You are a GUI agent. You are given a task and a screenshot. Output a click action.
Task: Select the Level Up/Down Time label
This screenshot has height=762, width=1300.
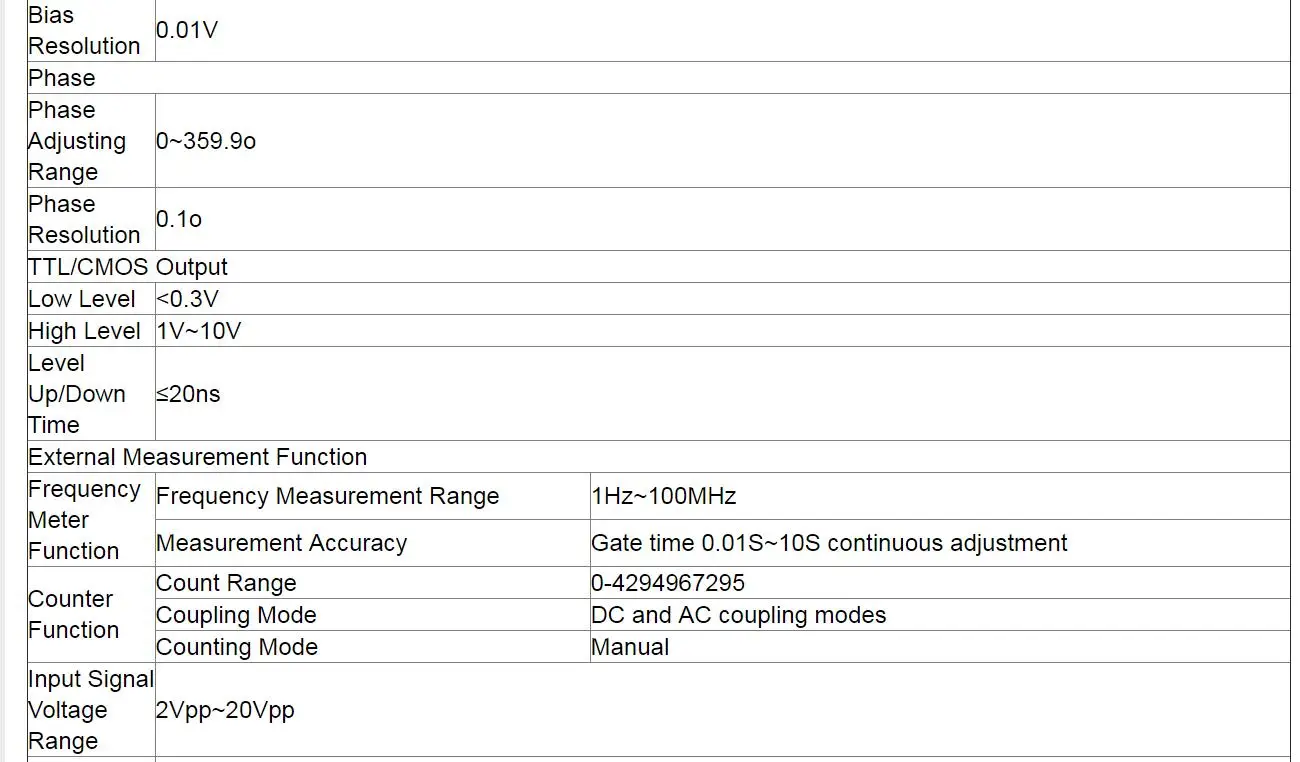click(x=77, y=394)
